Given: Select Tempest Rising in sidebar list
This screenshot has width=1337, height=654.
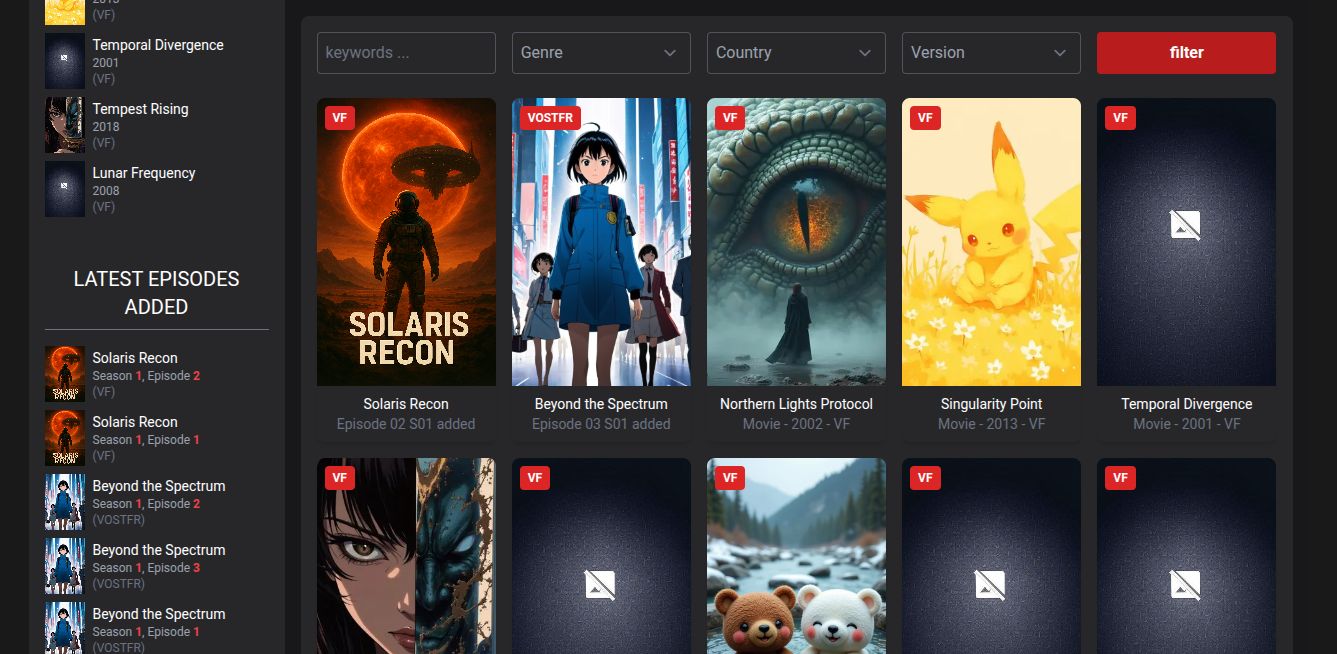Looking at the screenshot, I should coord(140,109).
